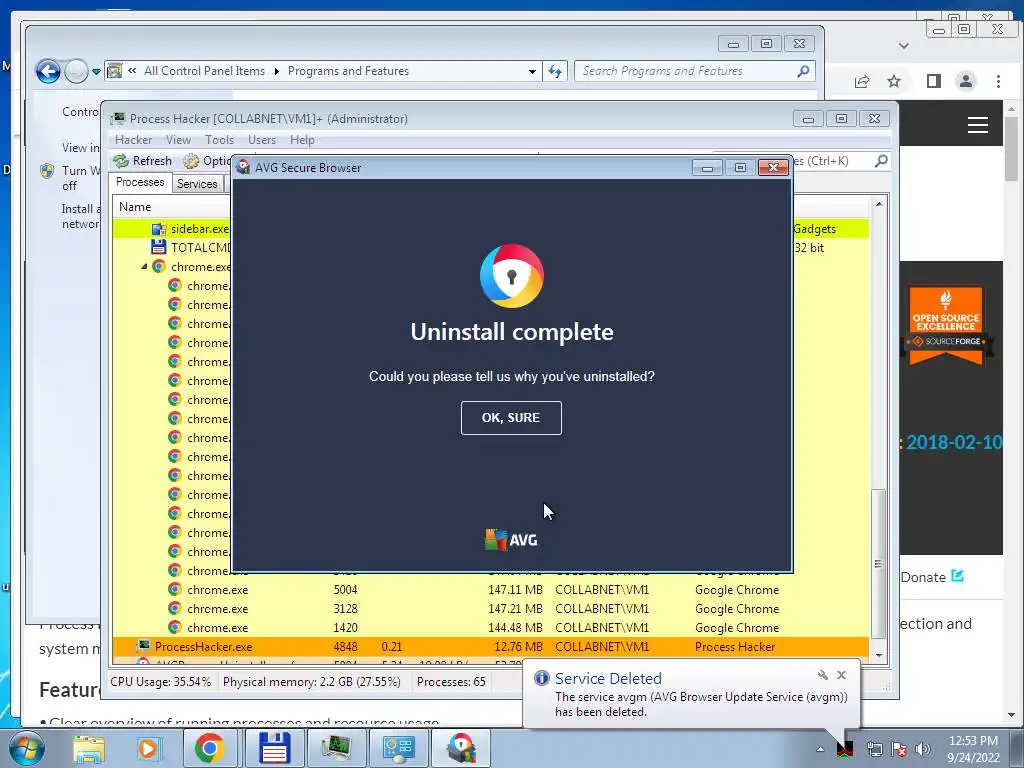The width and height of the screenshot is (1024, 768).
Task: Switch to the Services tab
Action: pyautogui.click(x=197, y=184)
